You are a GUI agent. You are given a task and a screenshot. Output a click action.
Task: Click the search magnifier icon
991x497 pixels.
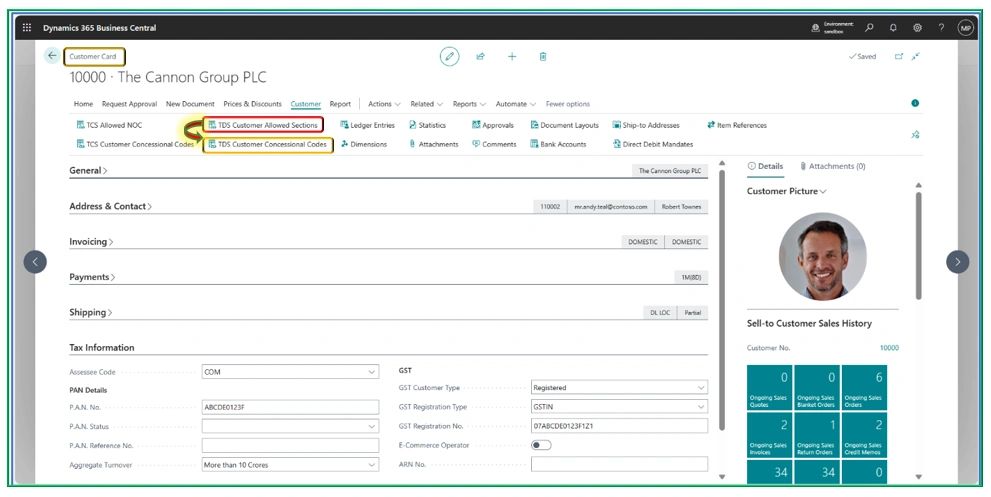click(869, 27)
